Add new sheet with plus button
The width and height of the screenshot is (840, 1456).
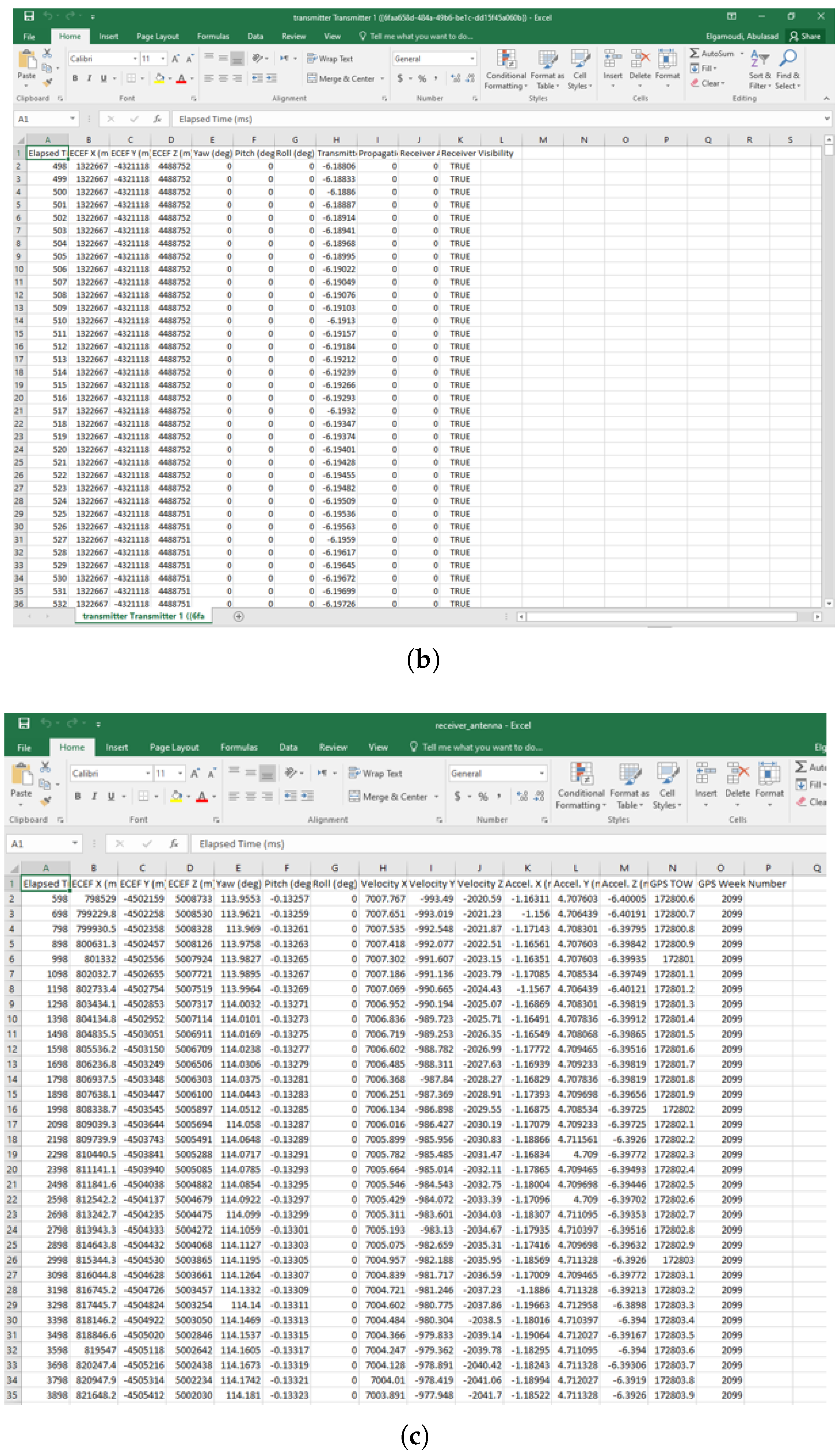238,616
